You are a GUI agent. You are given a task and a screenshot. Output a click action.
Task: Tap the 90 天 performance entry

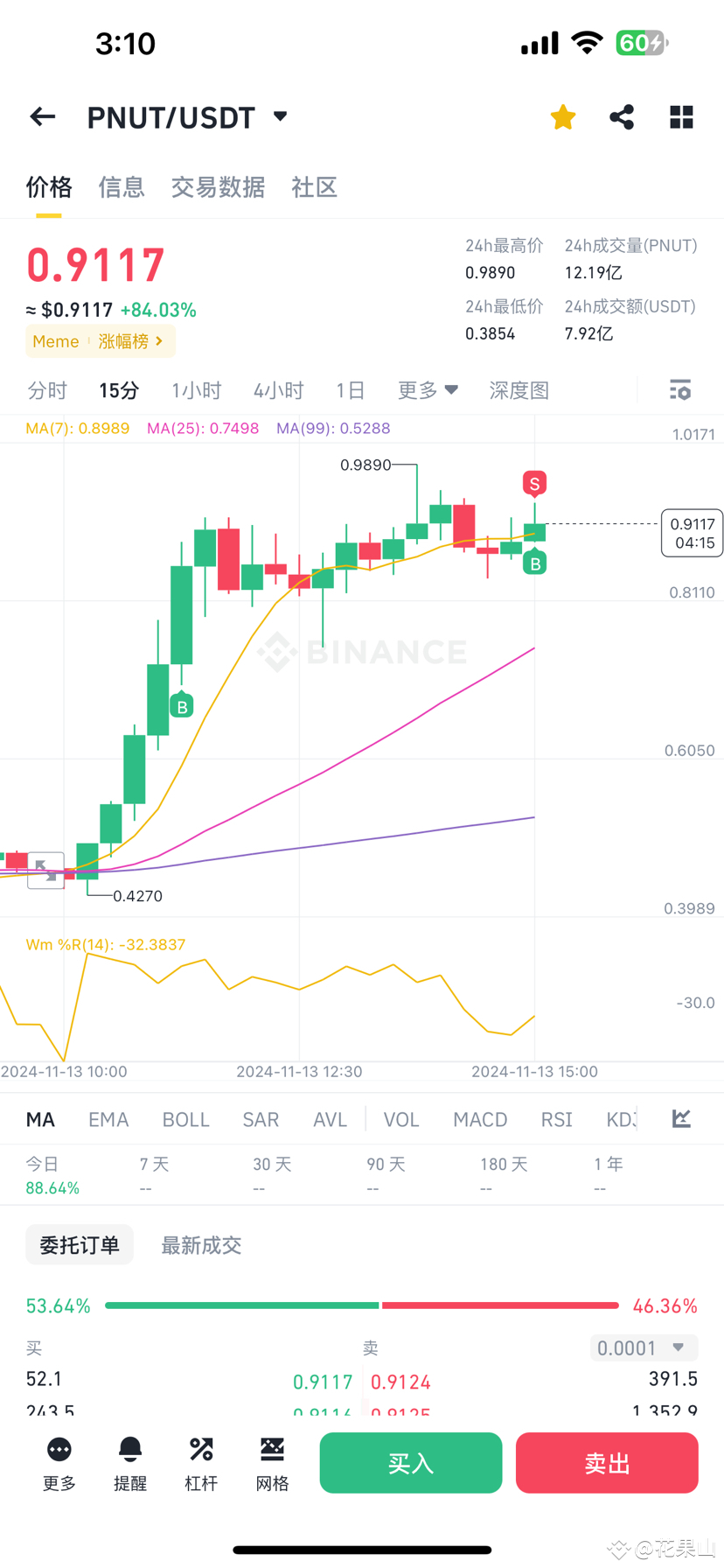[x=386, y=1176]
